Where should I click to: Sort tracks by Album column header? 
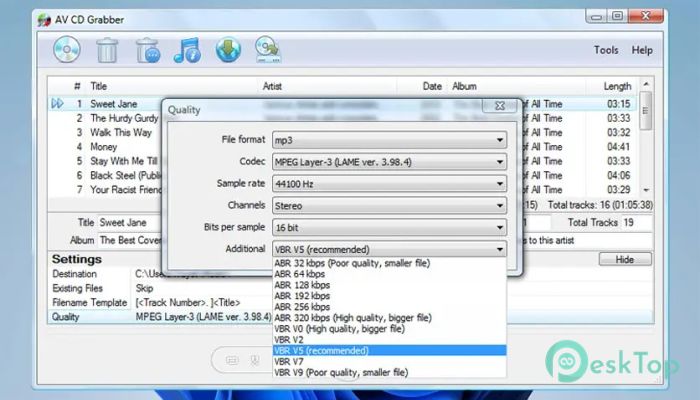click(464, 86)
